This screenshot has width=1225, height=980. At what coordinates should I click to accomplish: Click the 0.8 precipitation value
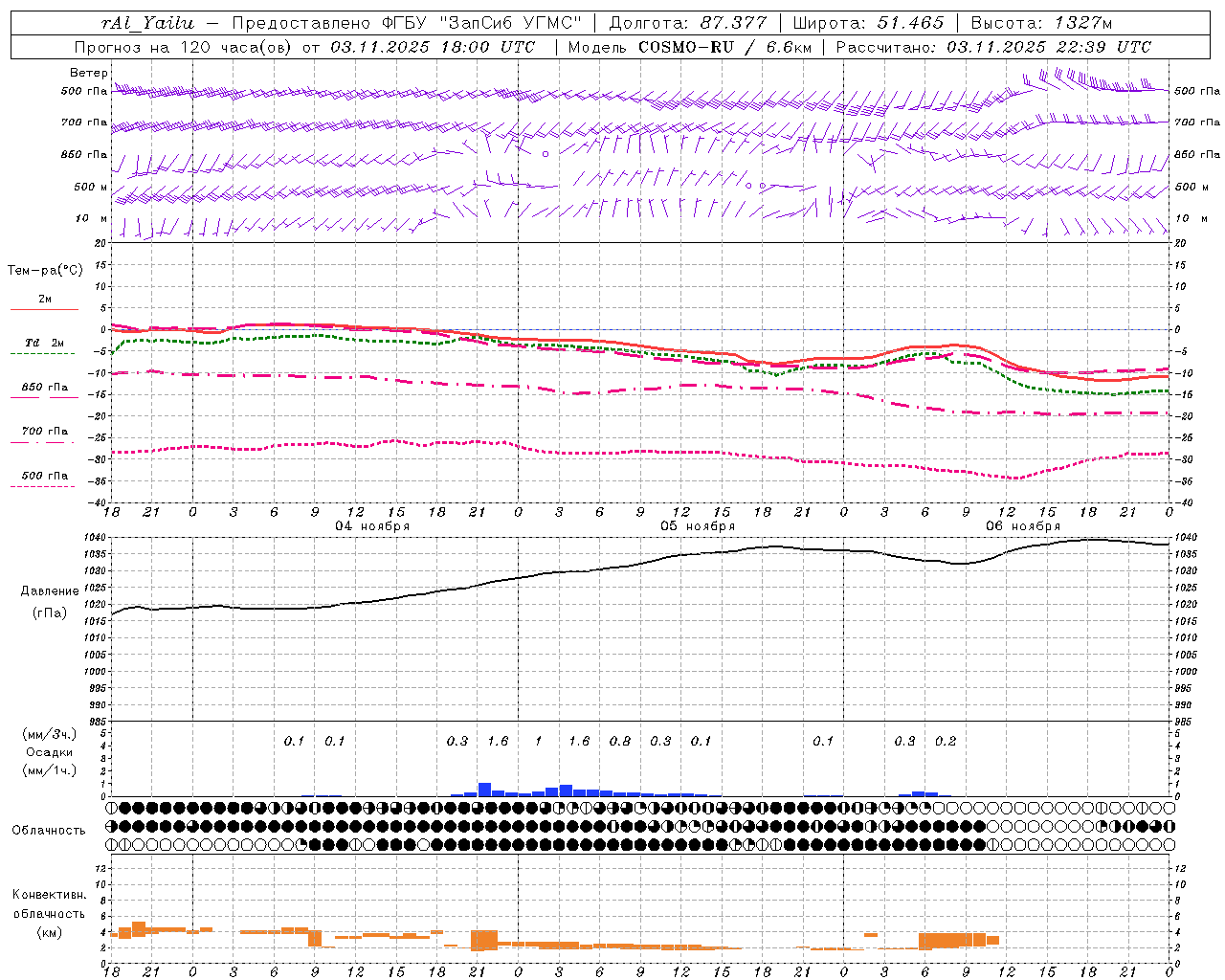[x=619, y=741]
